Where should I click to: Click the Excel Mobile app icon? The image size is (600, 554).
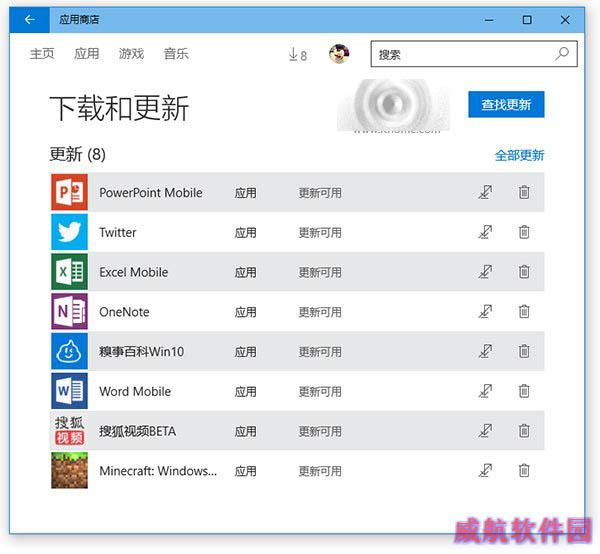pos(69,272)
